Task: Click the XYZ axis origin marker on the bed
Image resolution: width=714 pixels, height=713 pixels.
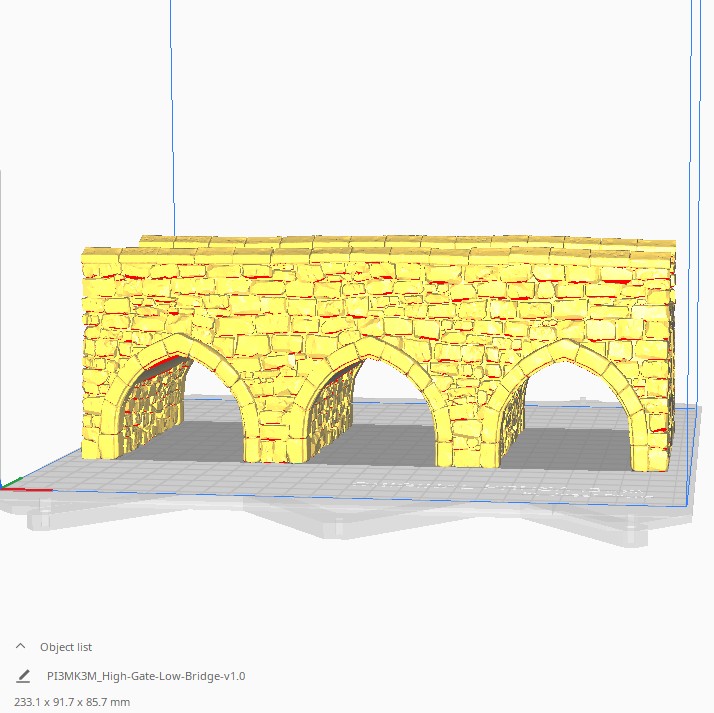Action: (x=6, y=487)
